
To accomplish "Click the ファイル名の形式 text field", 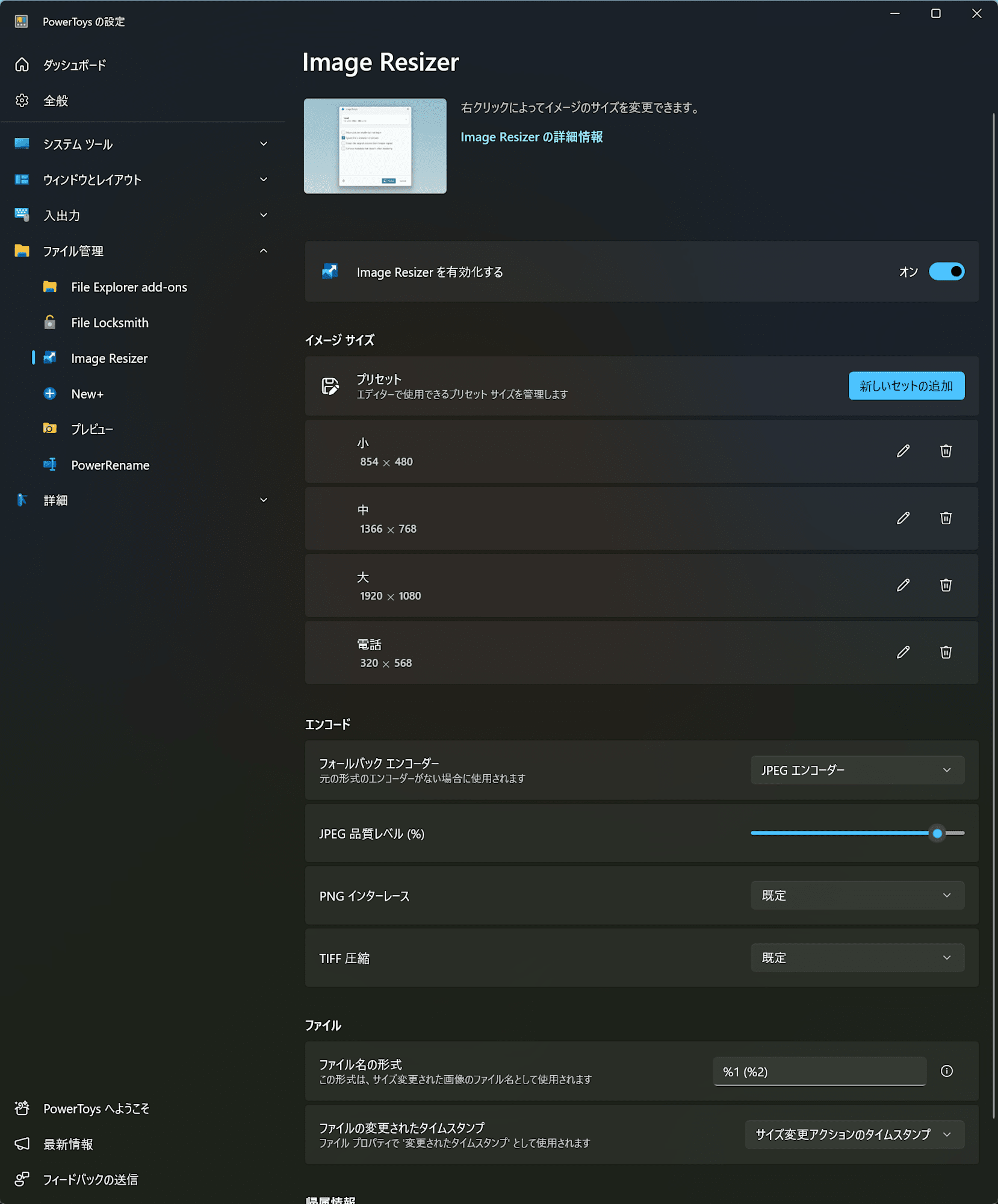I will pyautogui.click(x=819, y=1072).
